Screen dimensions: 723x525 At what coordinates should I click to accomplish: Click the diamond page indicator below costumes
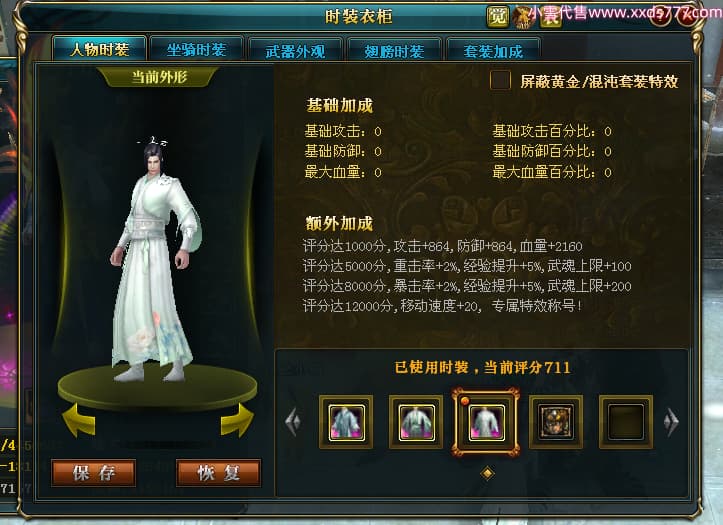pyautogui.click(x=487, y=473)
